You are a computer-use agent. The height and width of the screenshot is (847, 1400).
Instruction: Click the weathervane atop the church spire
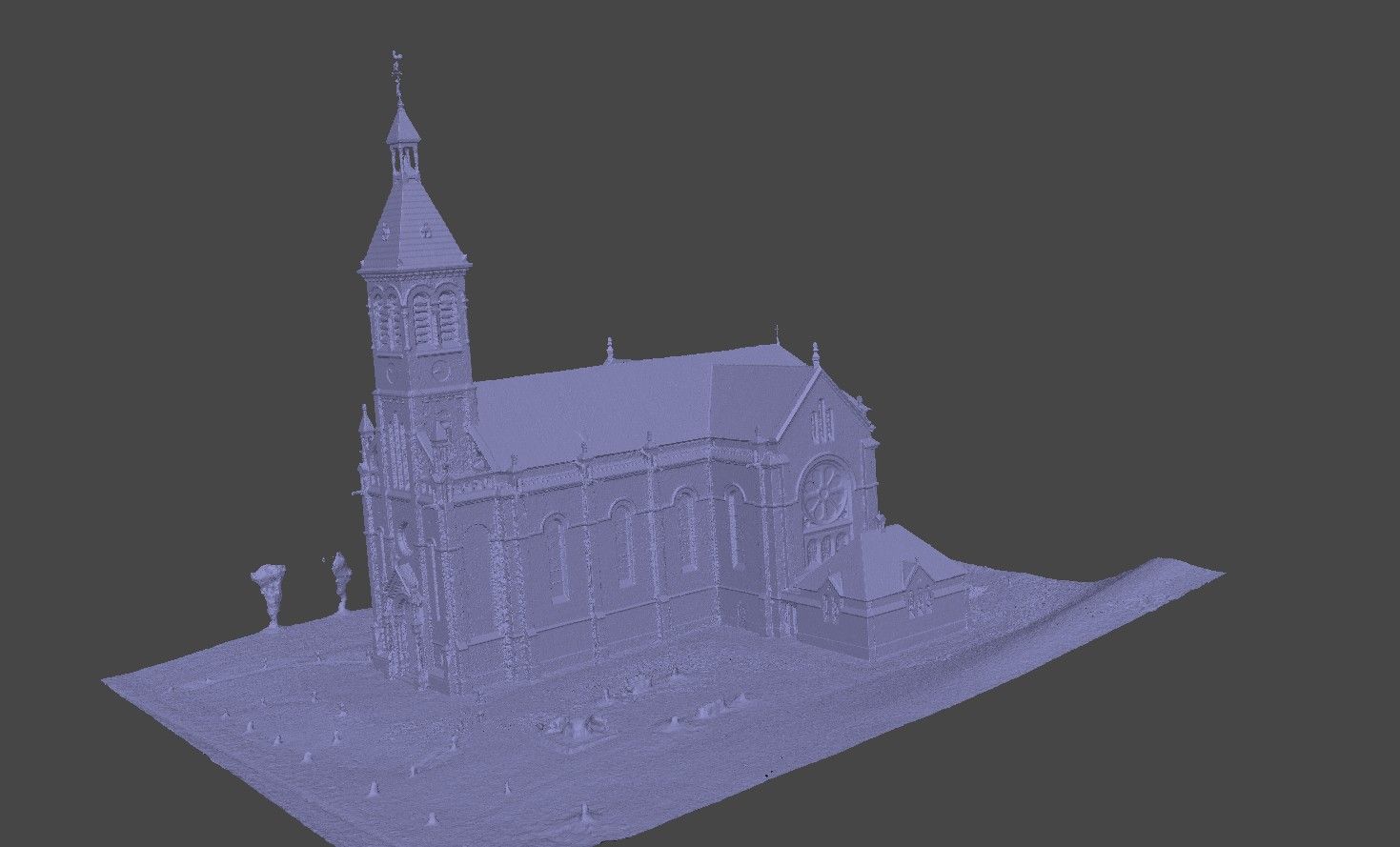pos(396,64)
